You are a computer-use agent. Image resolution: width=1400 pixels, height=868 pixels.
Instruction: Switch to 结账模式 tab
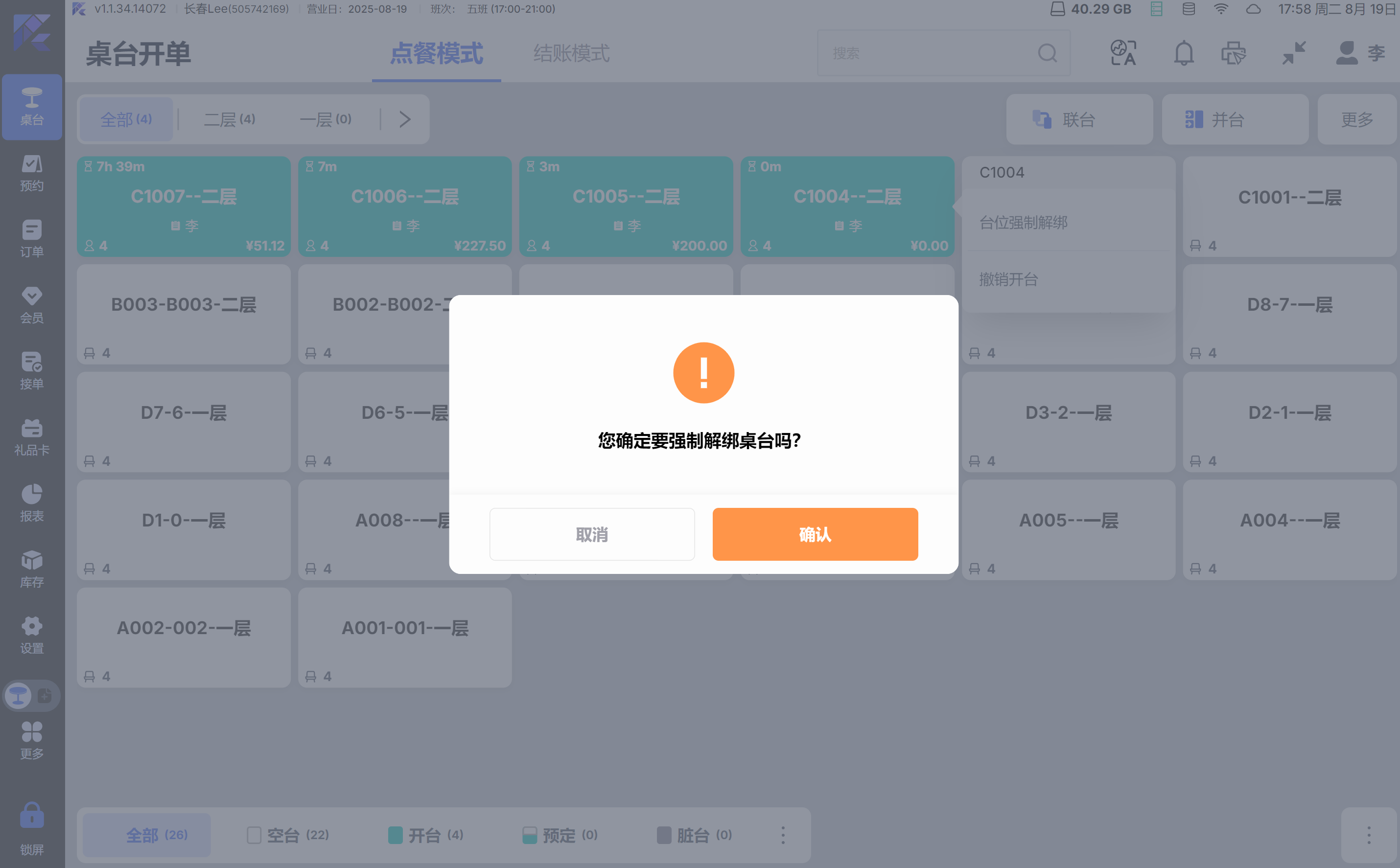571,53
